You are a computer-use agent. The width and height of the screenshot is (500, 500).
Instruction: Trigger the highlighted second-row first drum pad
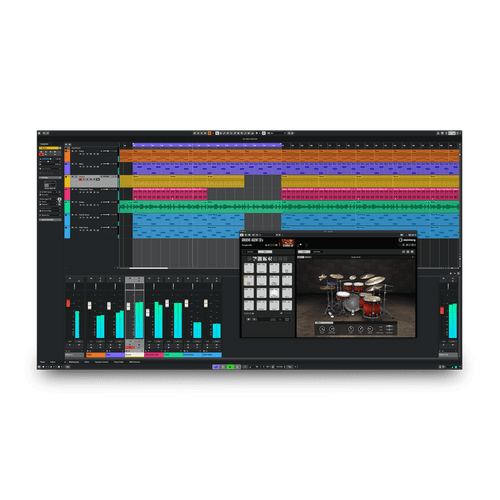[x=249, y=280]
